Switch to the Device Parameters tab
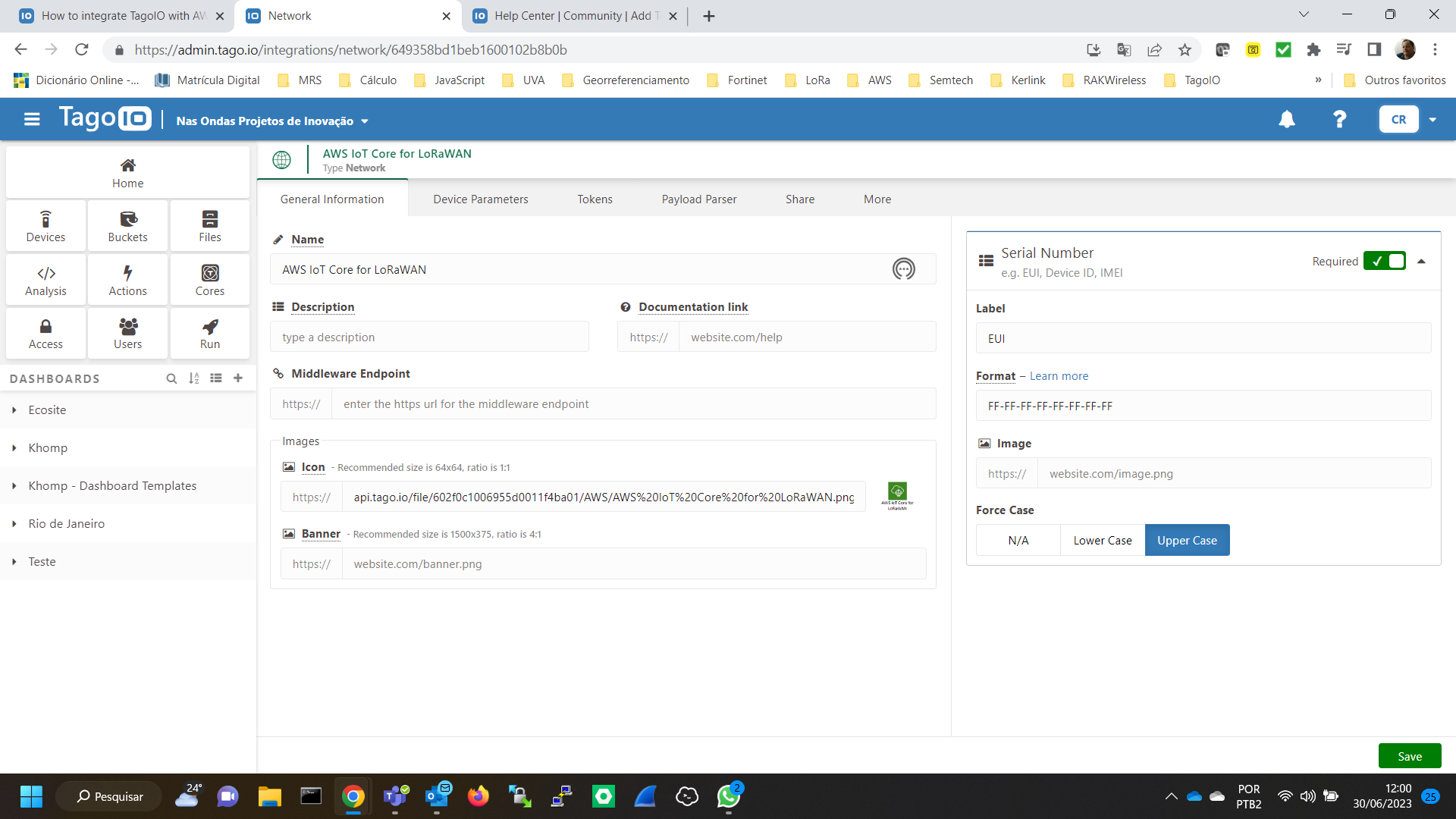 point(481,199)
